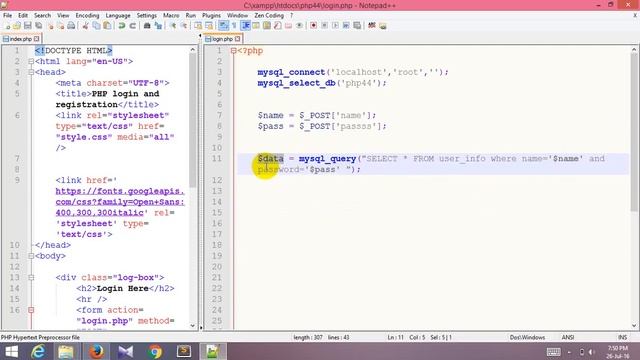The height and width of the screenshot is (360, 640).
Task: Toggle the indent guide display
Action: pos(246,26)
